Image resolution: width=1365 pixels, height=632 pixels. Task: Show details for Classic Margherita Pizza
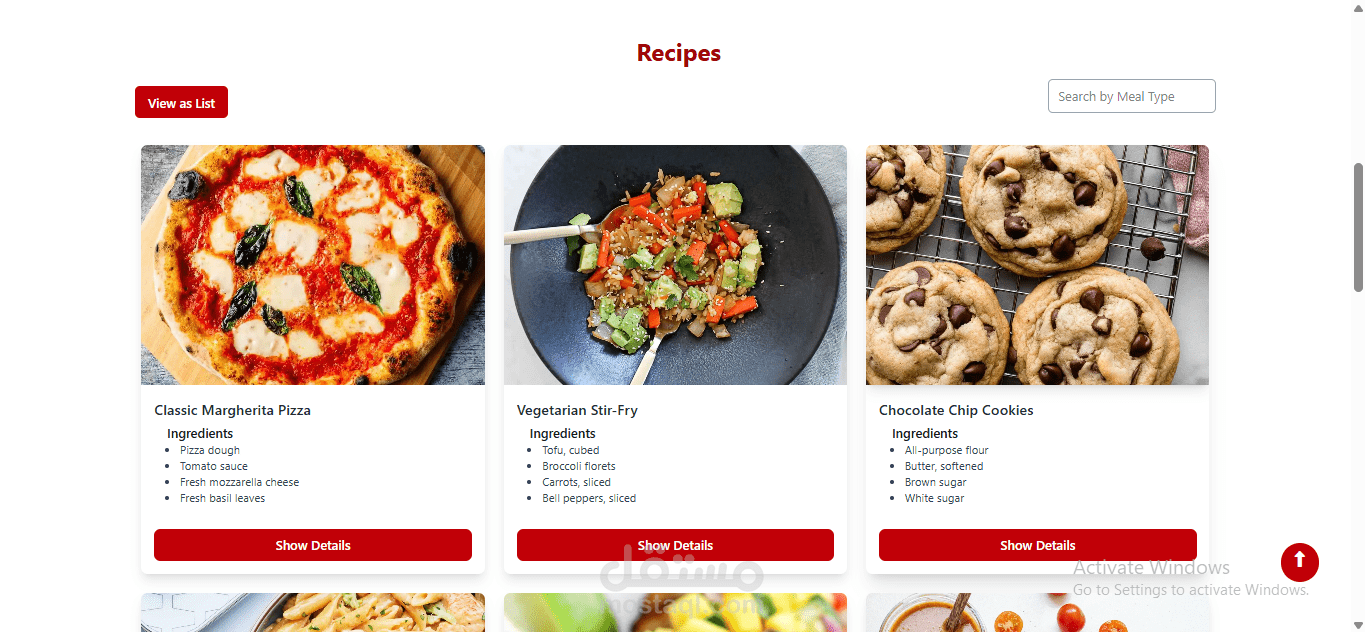313,545
